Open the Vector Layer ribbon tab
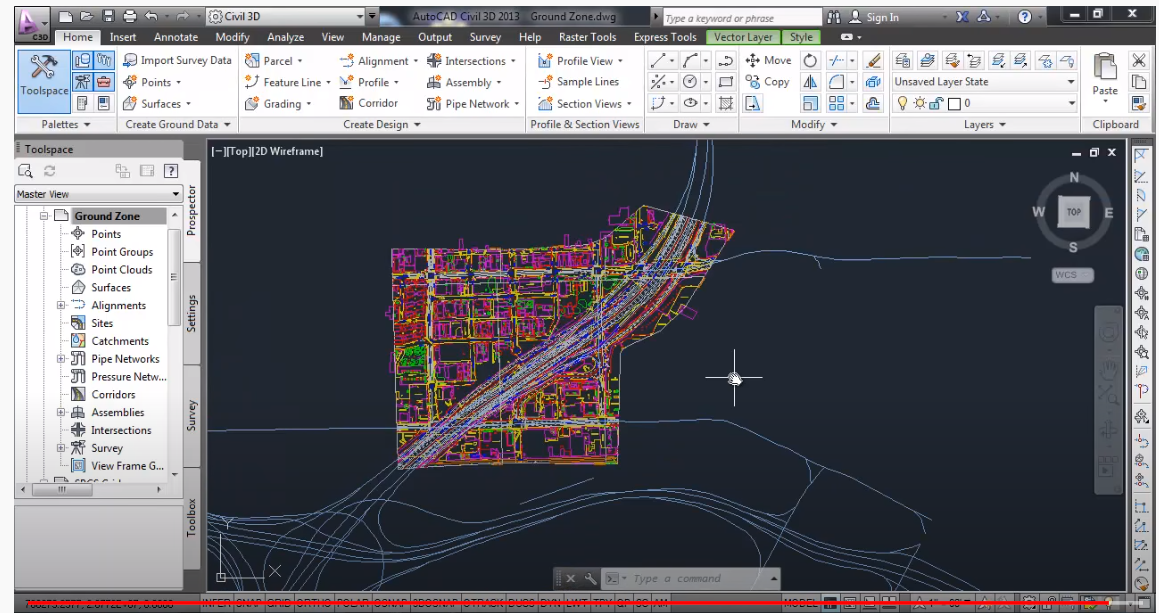 743,37
